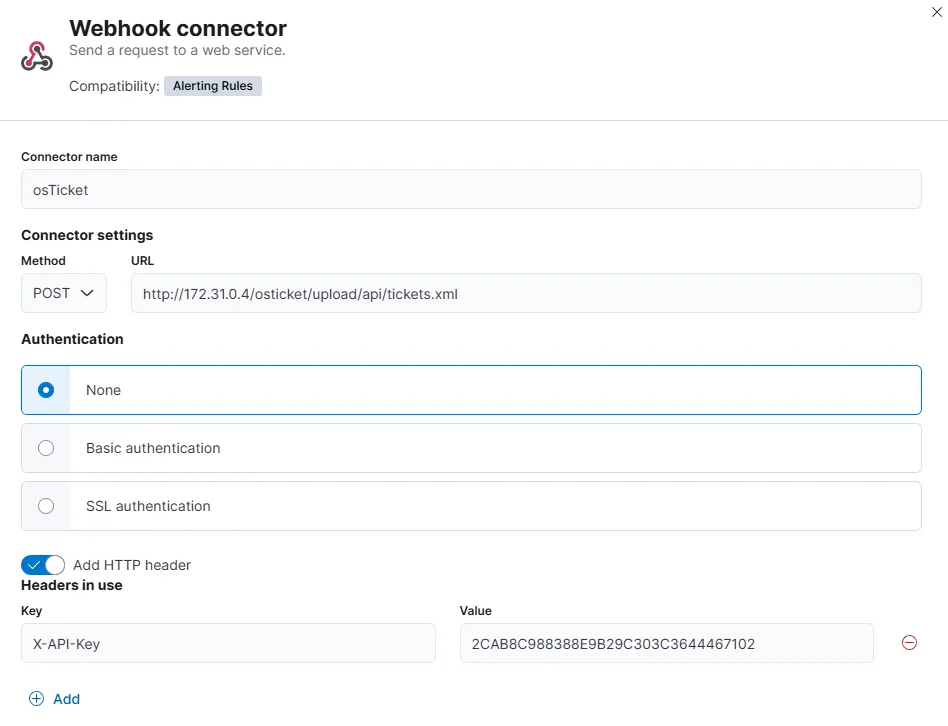Open the Method dropdown
The image size is (948, 726).
[63, 293]
